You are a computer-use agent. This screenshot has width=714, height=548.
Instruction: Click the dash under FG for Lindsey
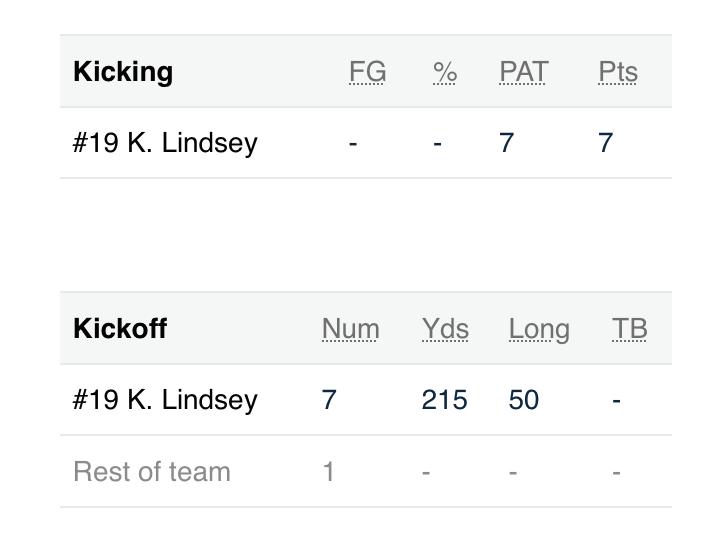click(353, 143)
